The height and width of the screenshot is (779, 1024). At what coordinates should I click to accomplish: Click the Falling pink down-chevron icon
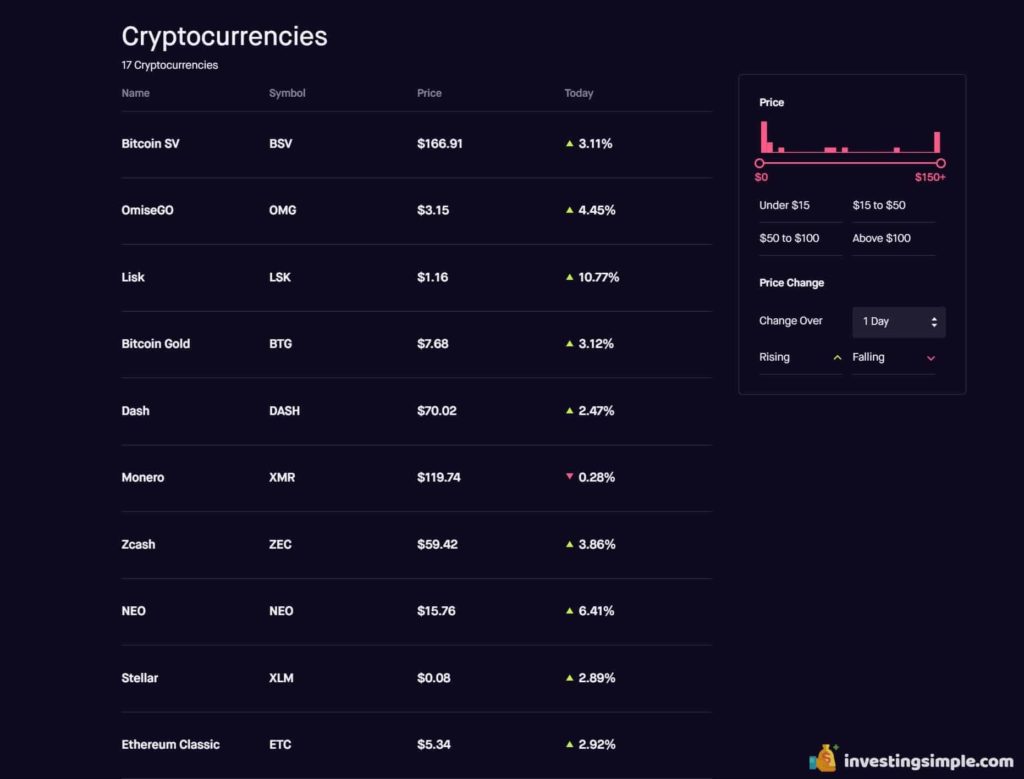pyautogui.click(x=931, y=358)
